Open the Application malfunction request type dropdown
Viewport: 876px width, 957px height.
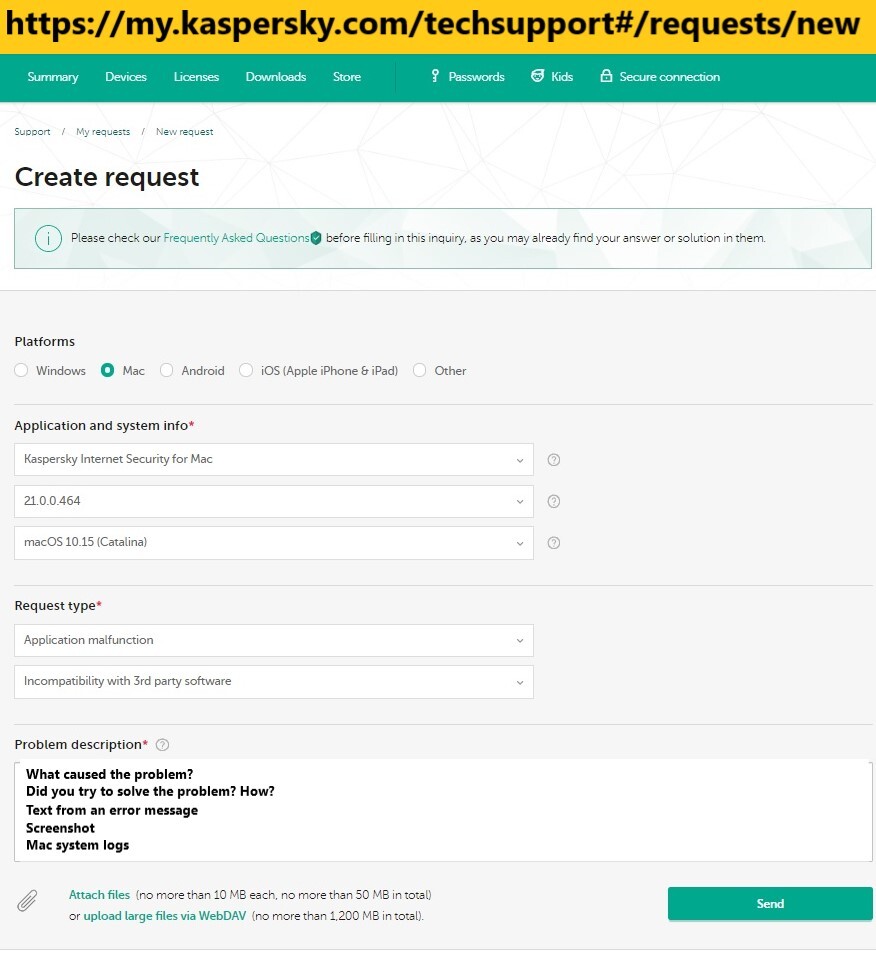(x=274, y=640)
